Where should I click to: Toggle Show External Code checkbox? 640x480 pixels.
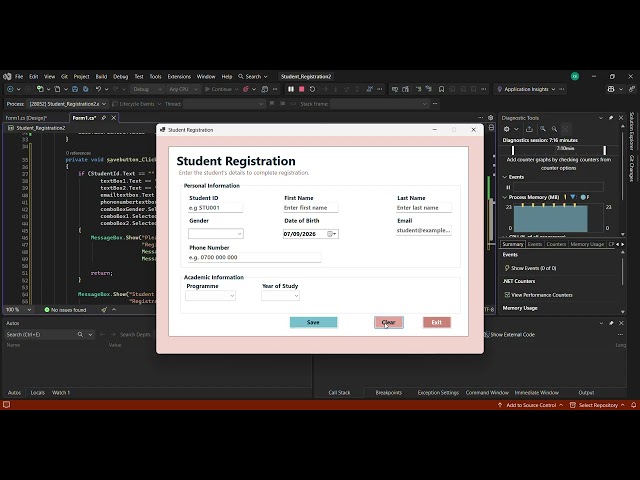point(486,335)
